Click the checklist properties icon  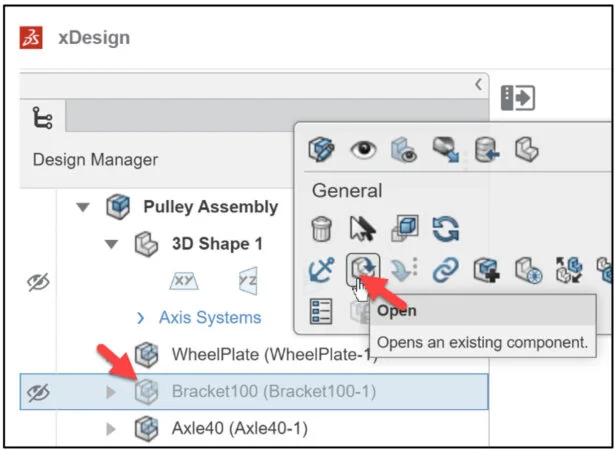[x=321, y=309]
